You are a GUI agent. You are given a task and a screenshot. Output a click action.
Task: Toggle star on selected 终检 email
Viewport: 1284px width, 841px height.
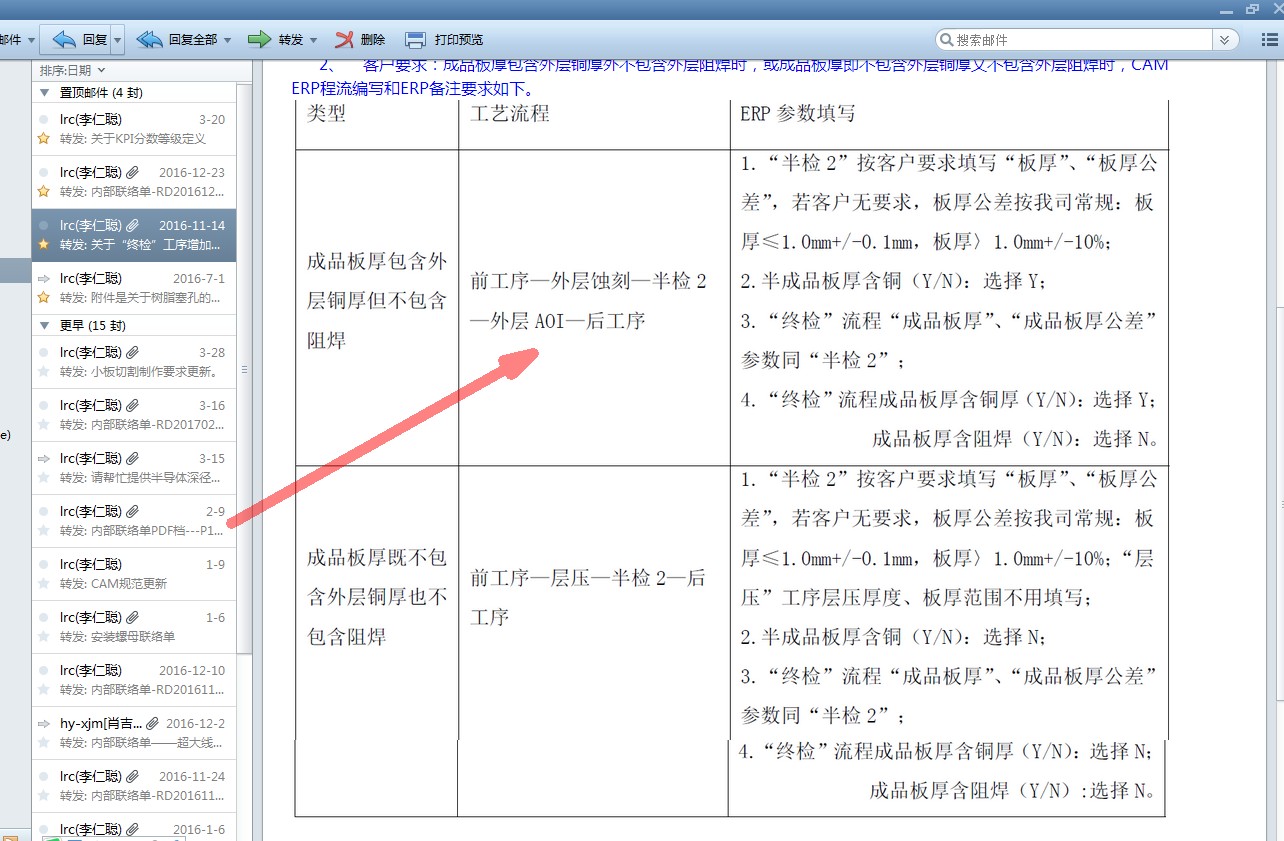coord(43,244)
